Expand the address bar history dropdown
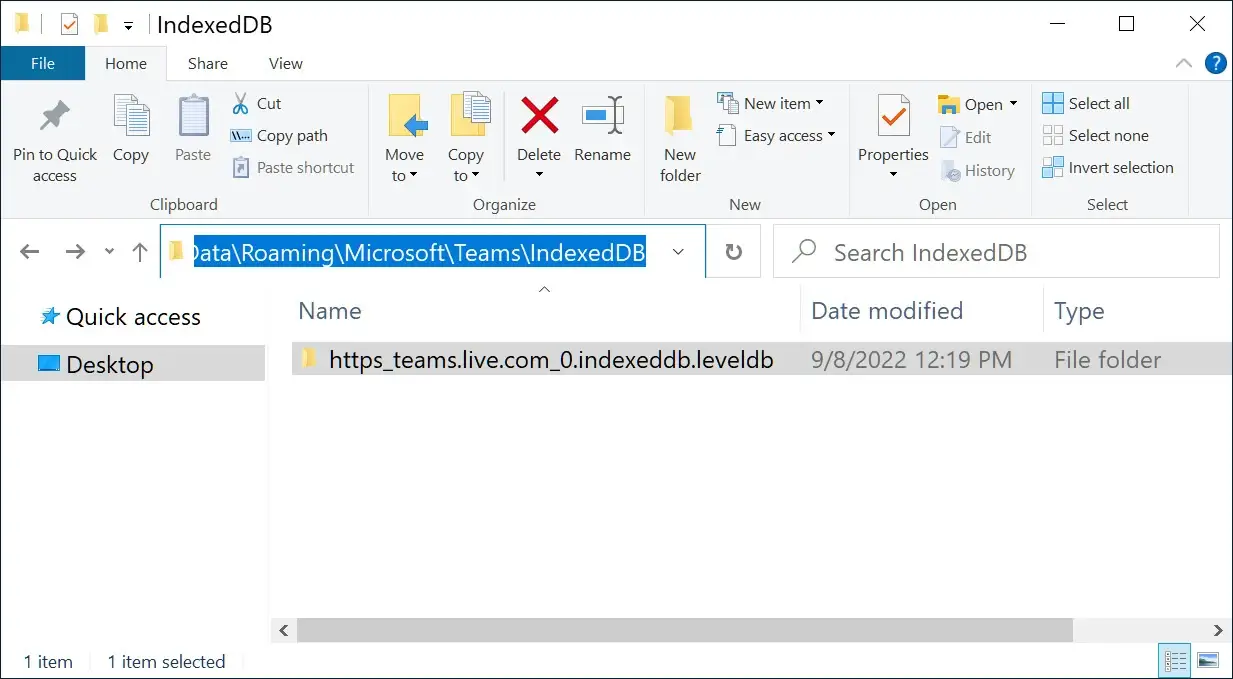This screenshot has width=1233, height=679. (678, 252)
